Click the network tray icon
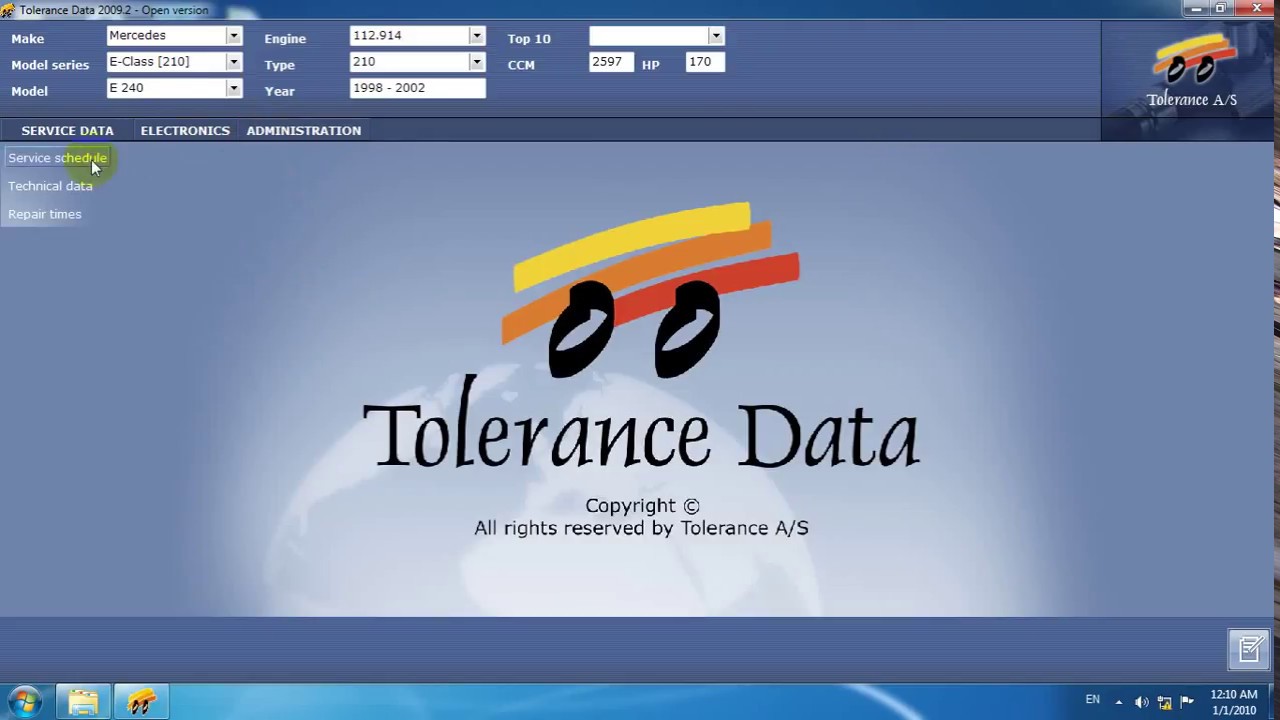 click(x=1164, y=702)
